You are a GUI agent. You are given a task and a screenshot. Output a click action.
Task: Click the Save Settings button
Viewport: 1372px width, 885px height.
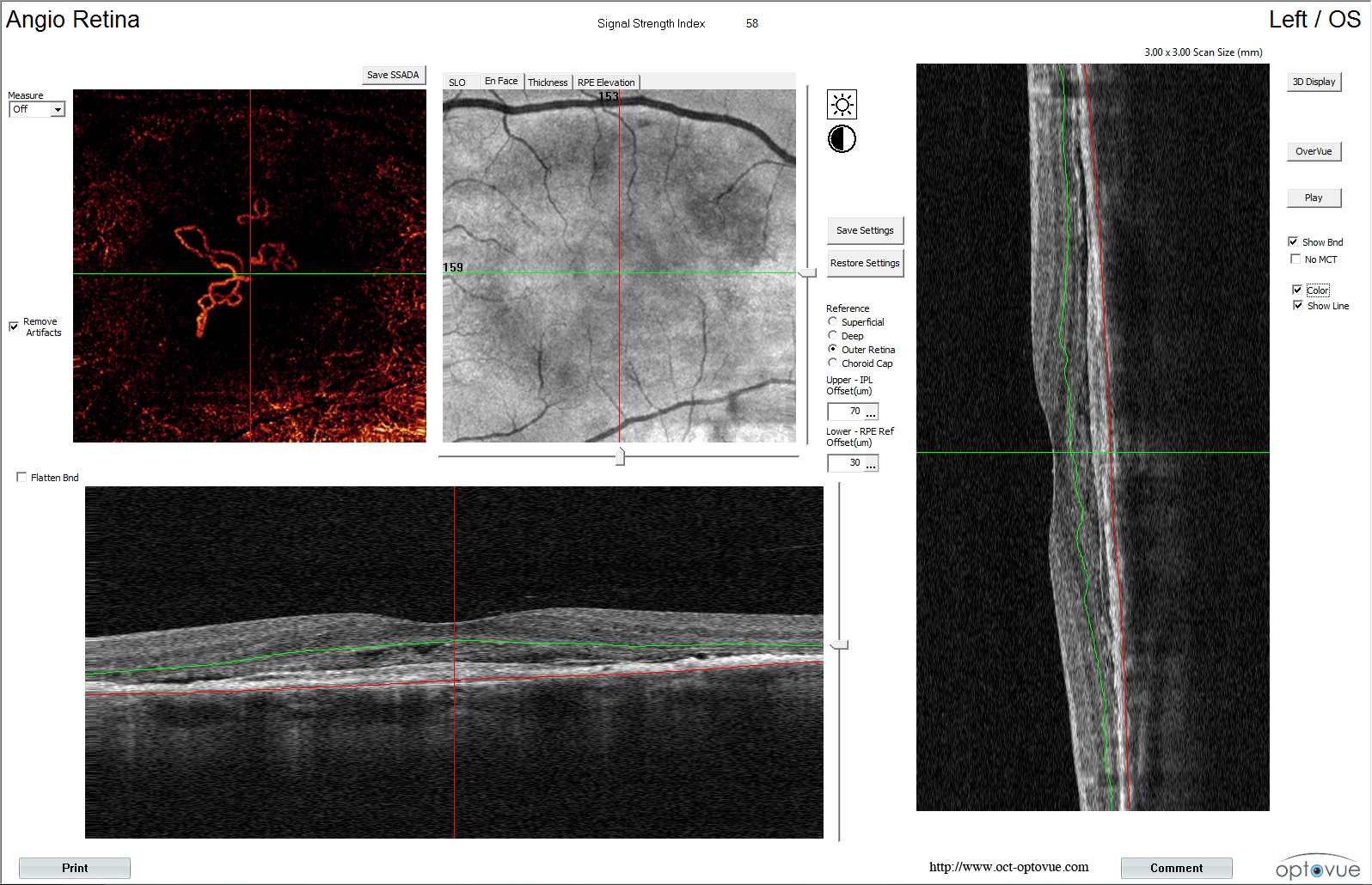tap(865, 230)
